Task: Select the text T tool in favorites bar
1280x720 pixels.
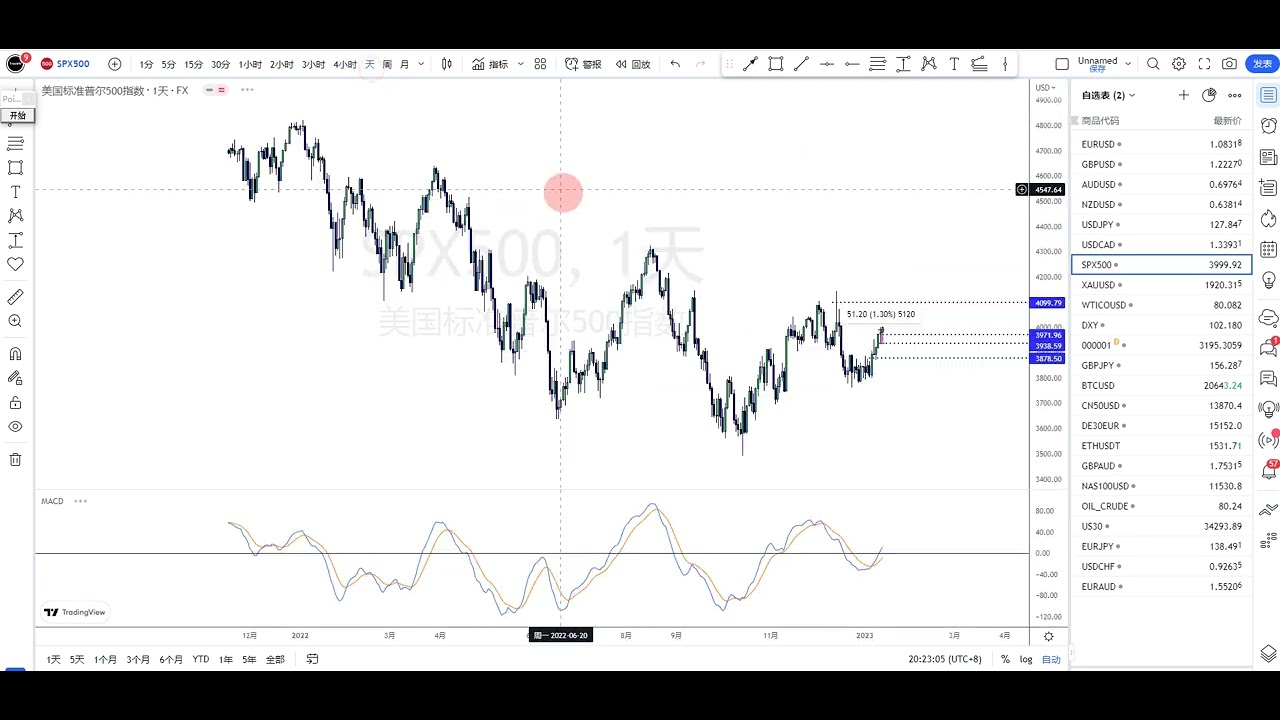Action: point(954,64)
